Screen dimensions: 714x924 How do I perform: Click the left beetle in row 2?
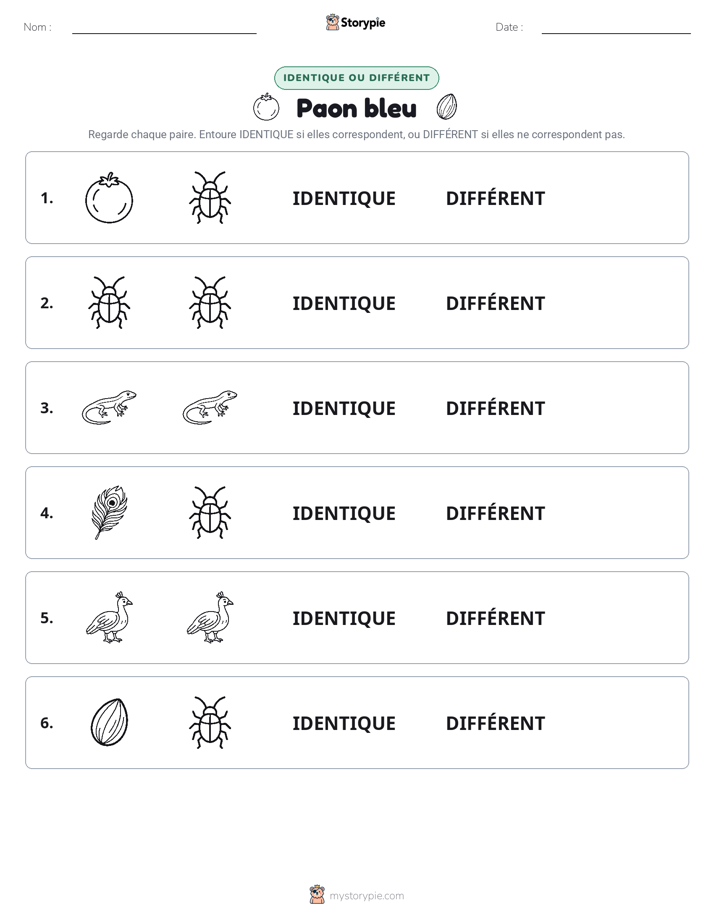[x=109, y=303]
